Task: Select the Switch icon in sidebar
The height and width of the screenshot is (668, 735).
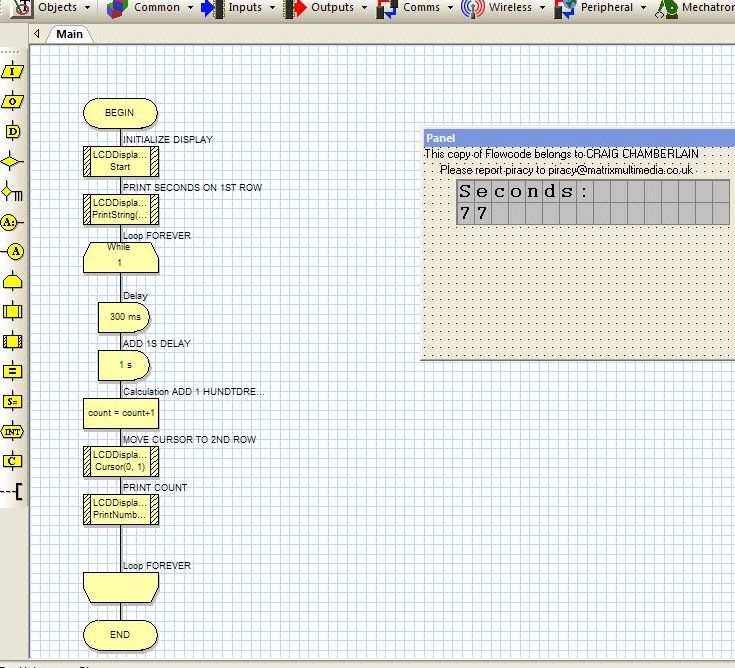Action: point(12,192)
